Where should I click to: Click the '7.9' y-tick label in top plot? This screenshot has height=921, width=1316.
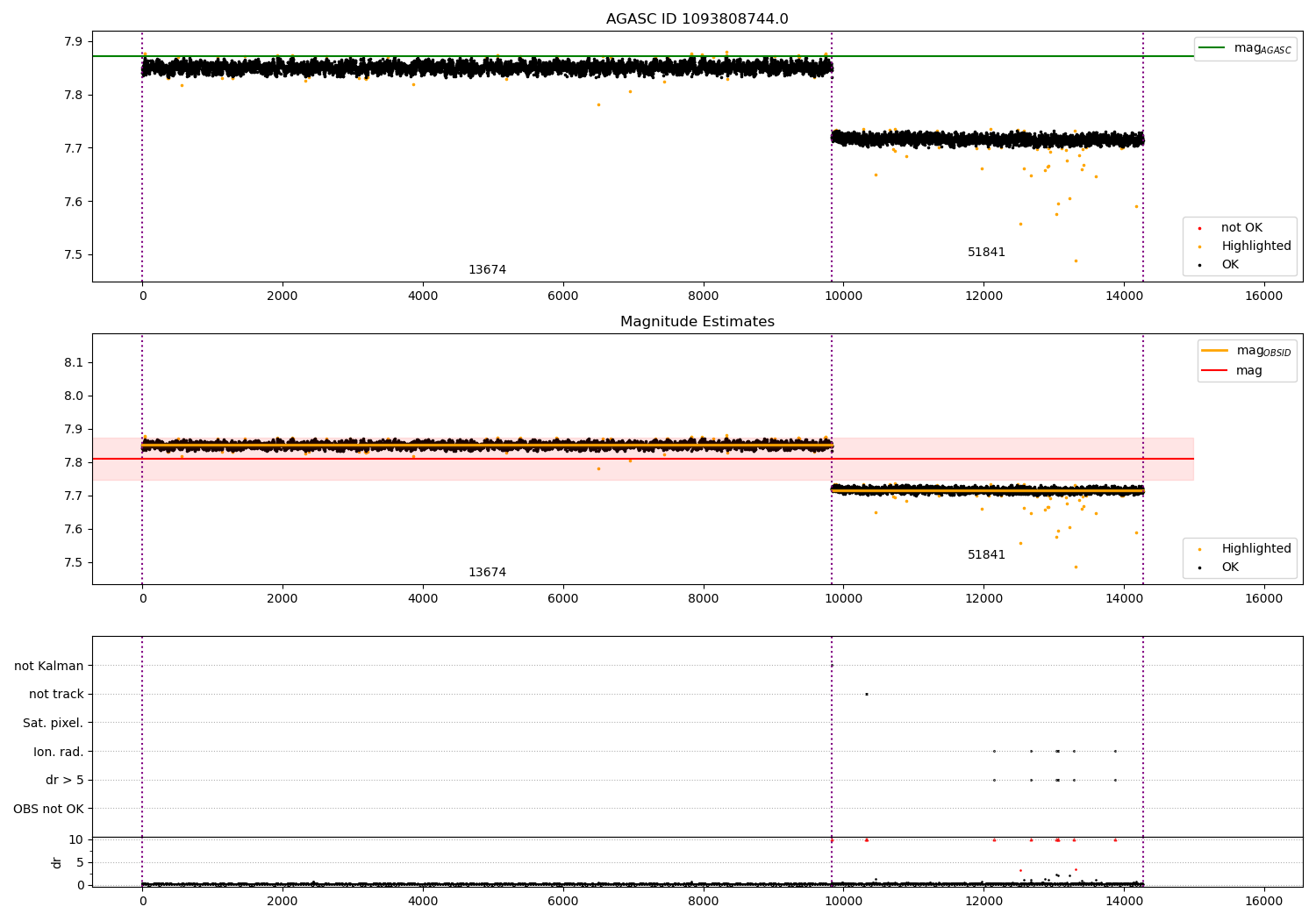tap(73, 42)
